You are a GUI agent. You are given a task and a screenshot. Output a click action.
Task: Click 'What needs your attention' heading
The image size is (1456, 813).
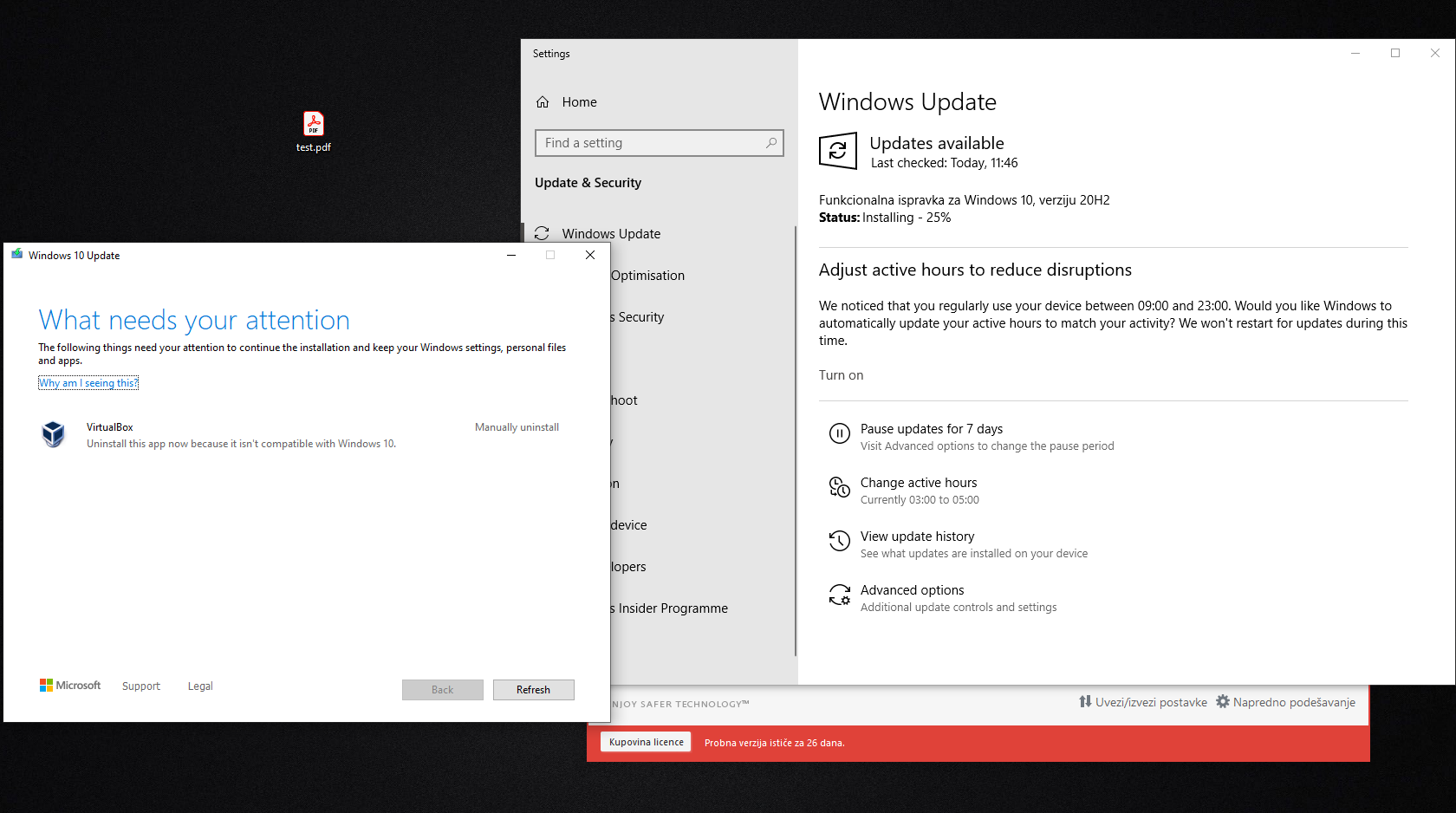(x=194, y=320)
